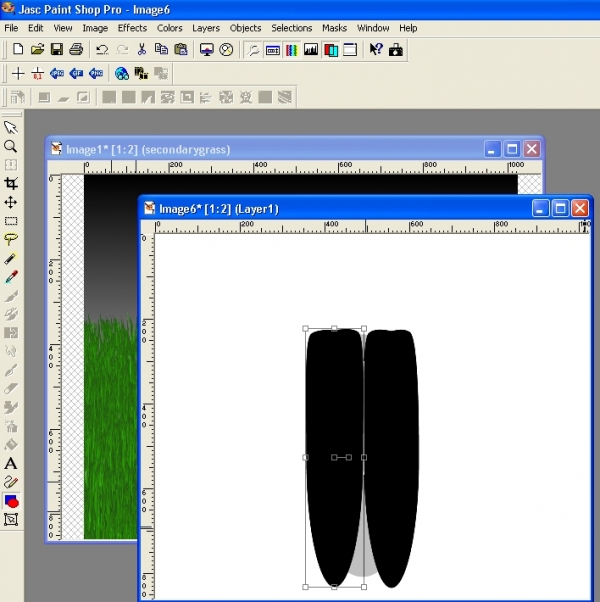Click the Undo arrow icon

coord(102,50)
